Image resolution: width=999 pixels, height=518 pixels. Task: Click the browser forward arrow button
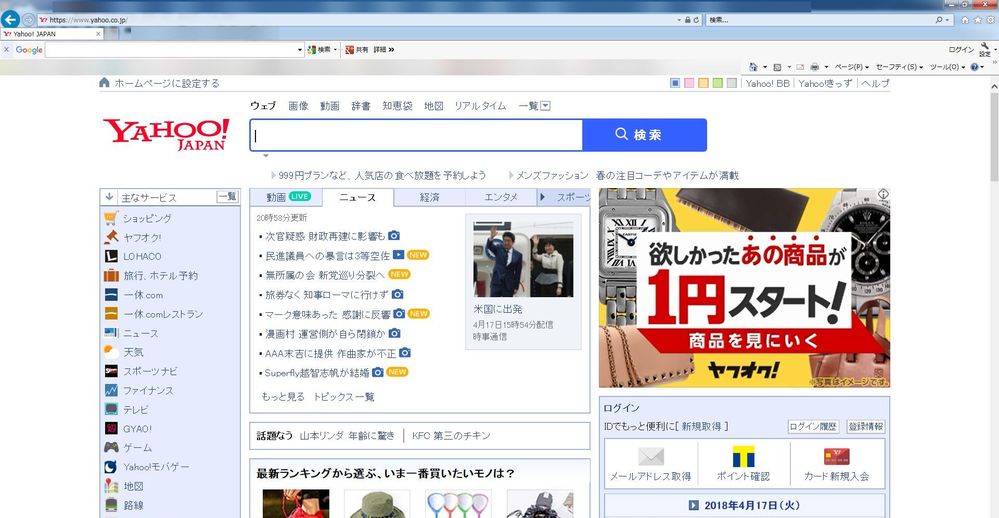coord(29,20)
